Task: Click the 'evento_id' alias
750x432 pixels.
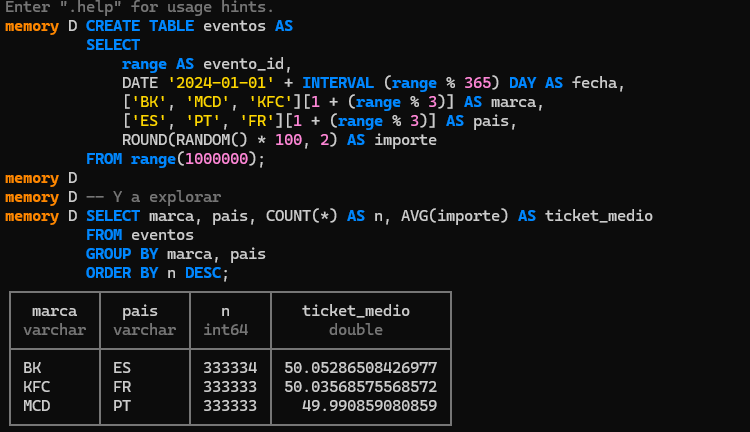Action: [243, 64]
